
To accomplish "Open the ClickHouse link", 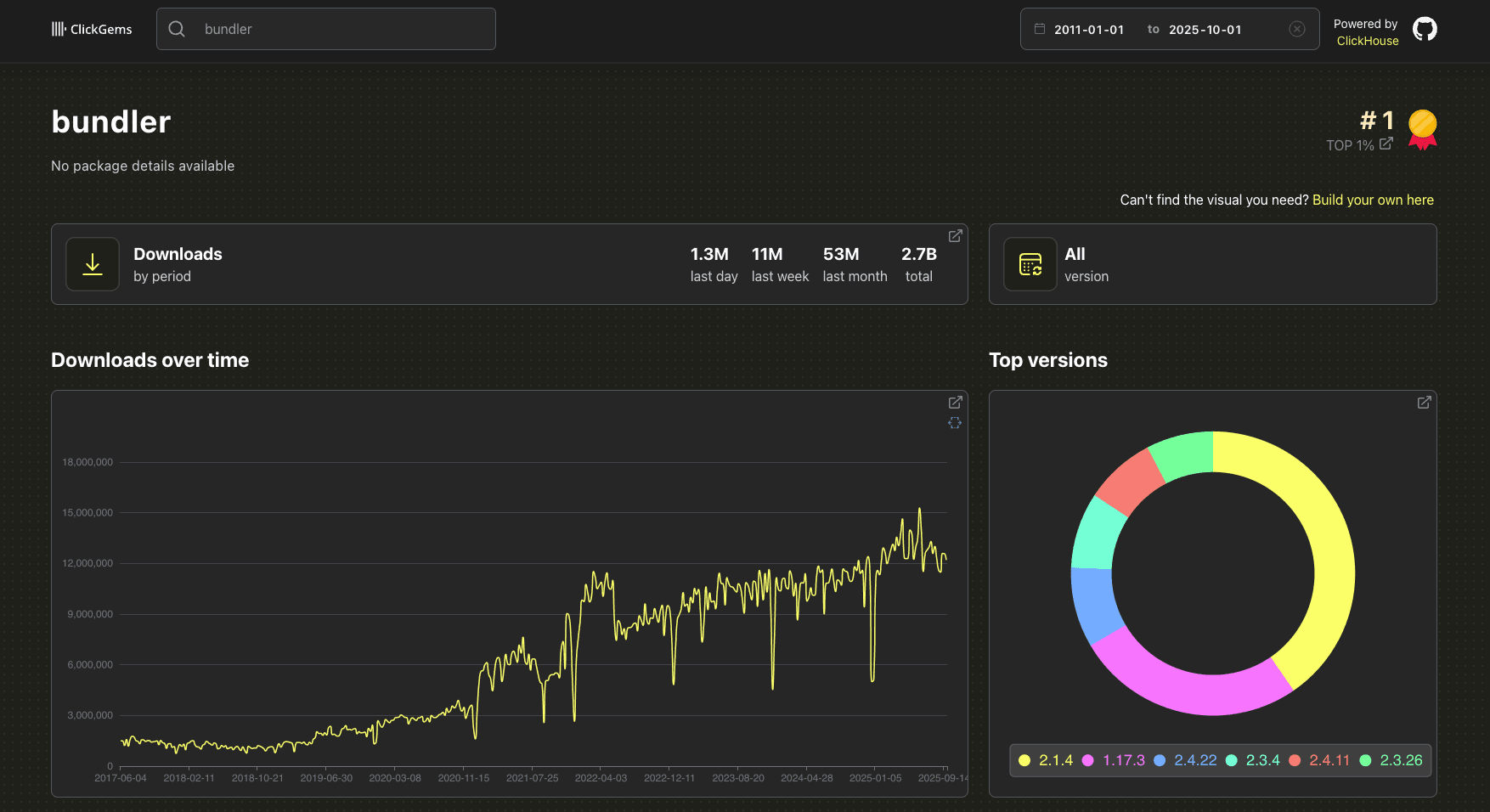I will coord(1367,41).
